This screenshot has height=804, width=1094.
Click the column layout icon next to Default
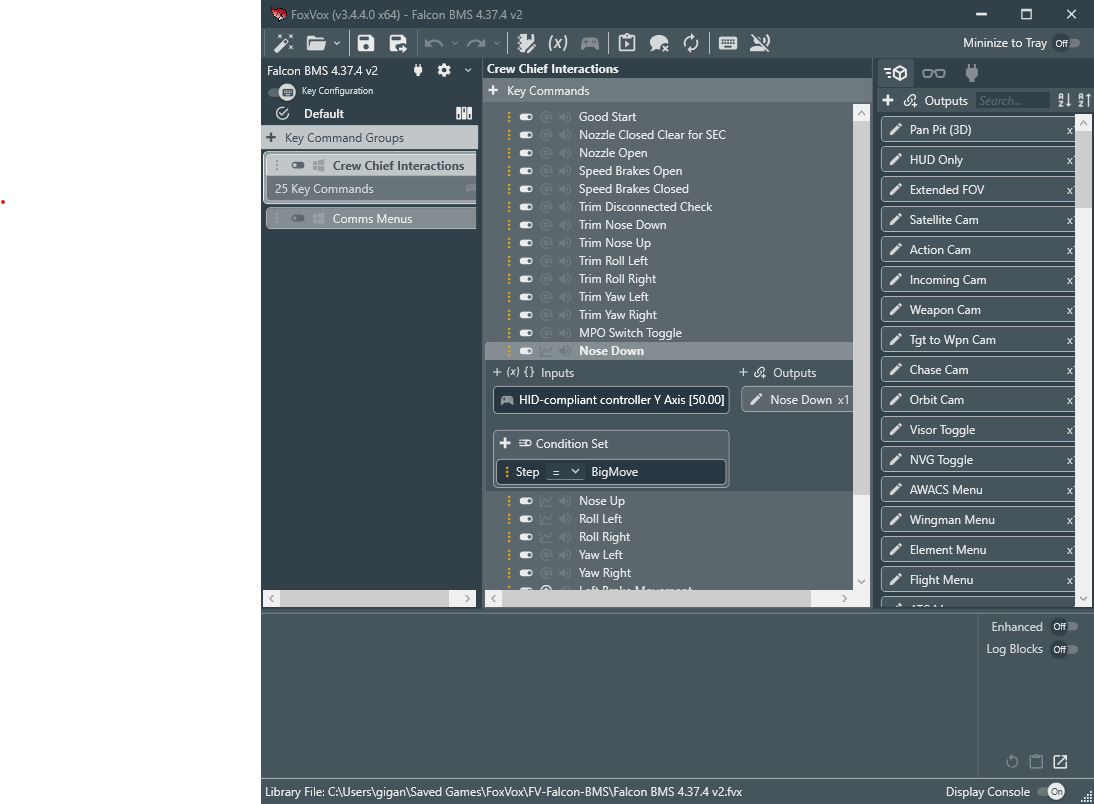pyautogui.click(x=464, y=113)
